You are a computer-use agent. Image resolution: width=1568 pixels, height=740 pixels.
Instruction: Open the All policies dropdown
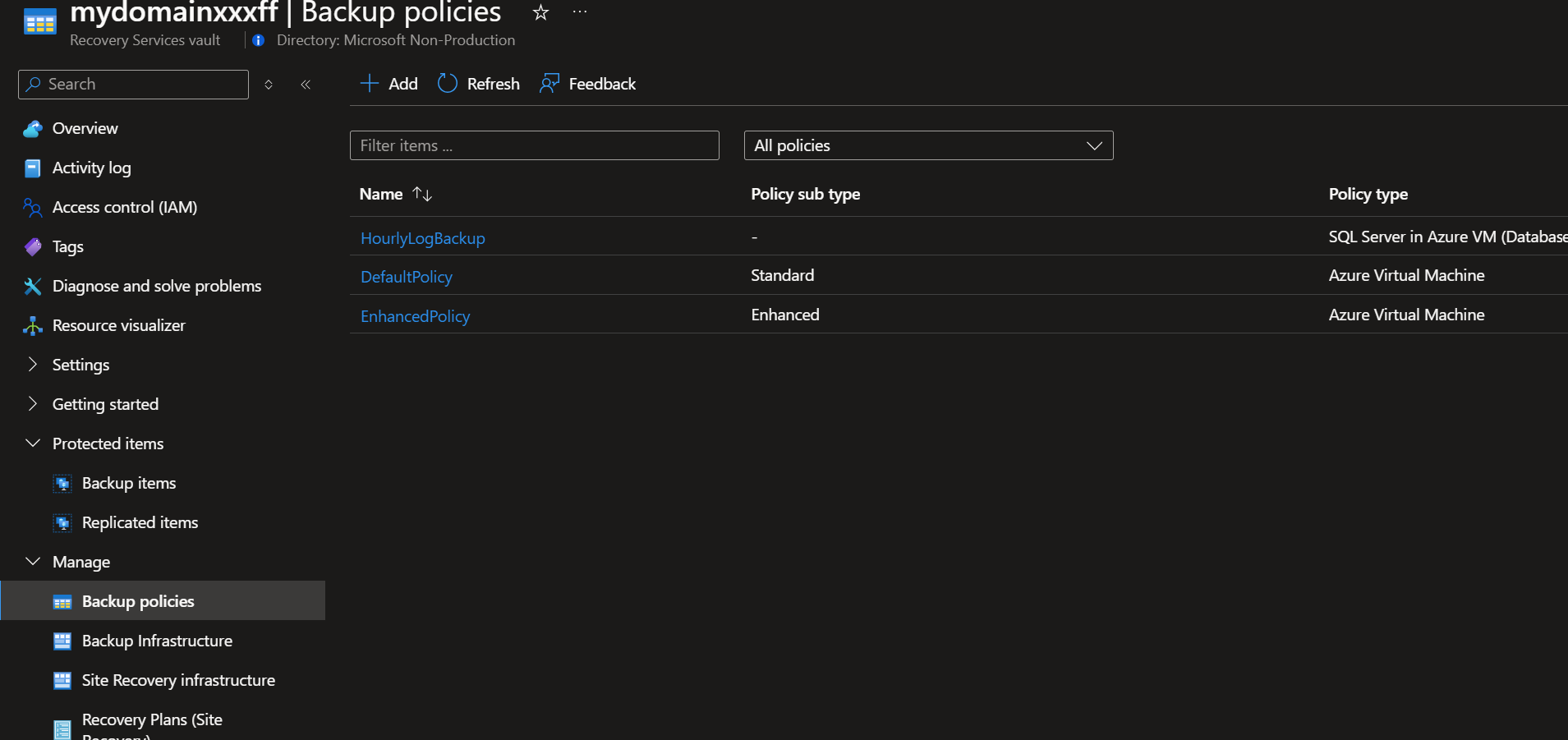point(928,145)
